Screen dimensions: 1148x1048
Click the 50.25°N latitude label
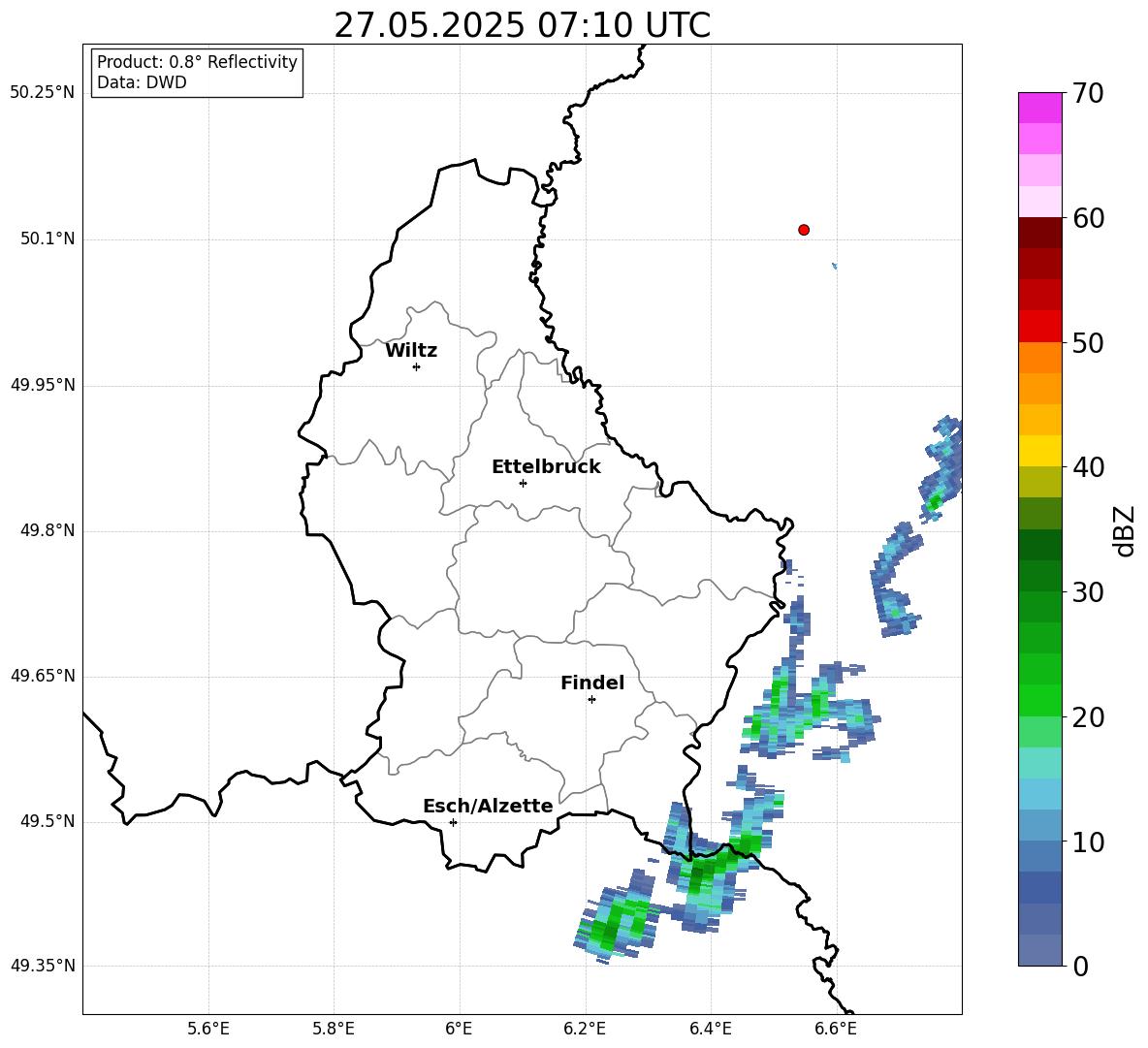tap(43, 93)
